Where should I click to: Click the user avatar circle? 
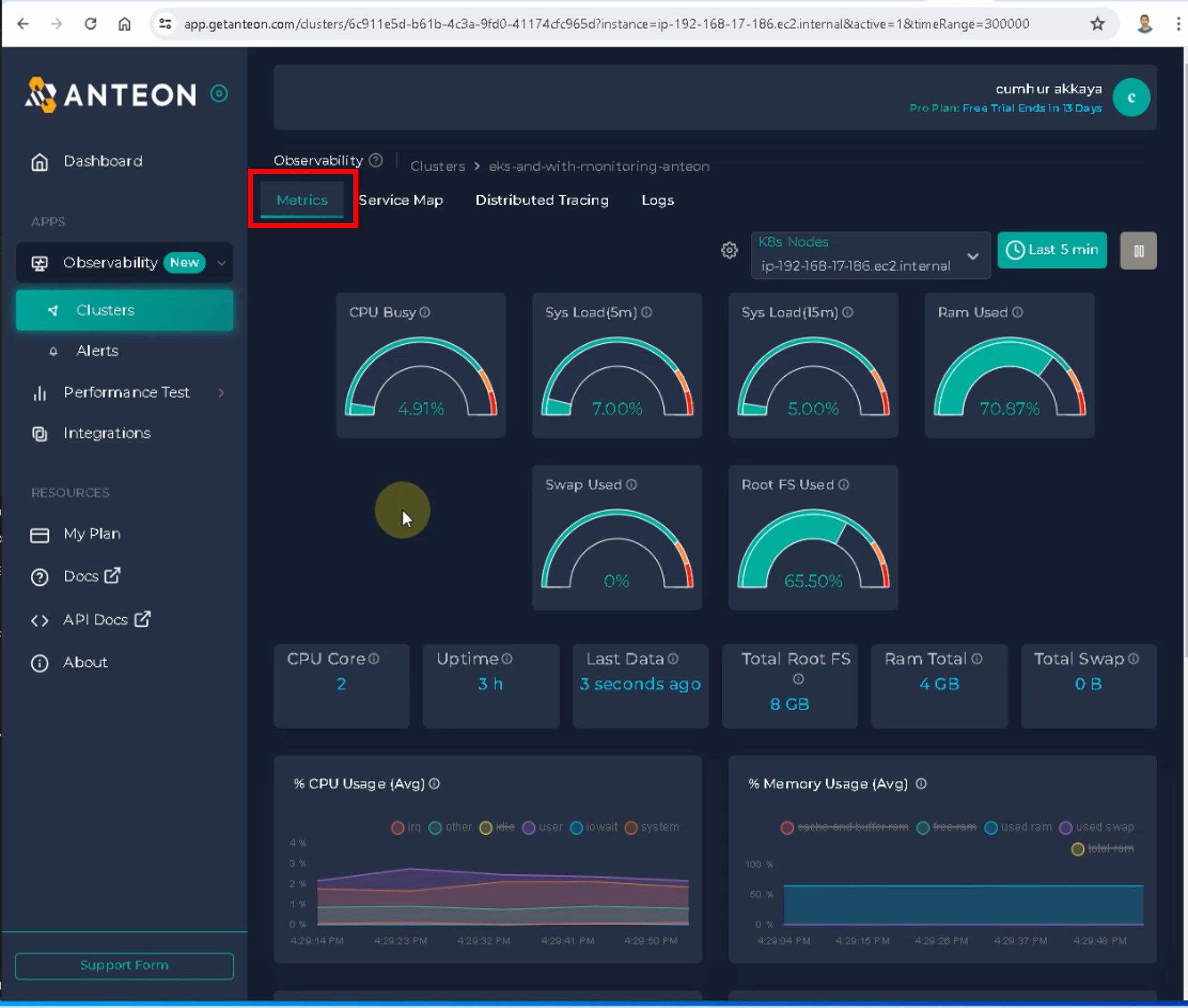tap(1131, 97)
